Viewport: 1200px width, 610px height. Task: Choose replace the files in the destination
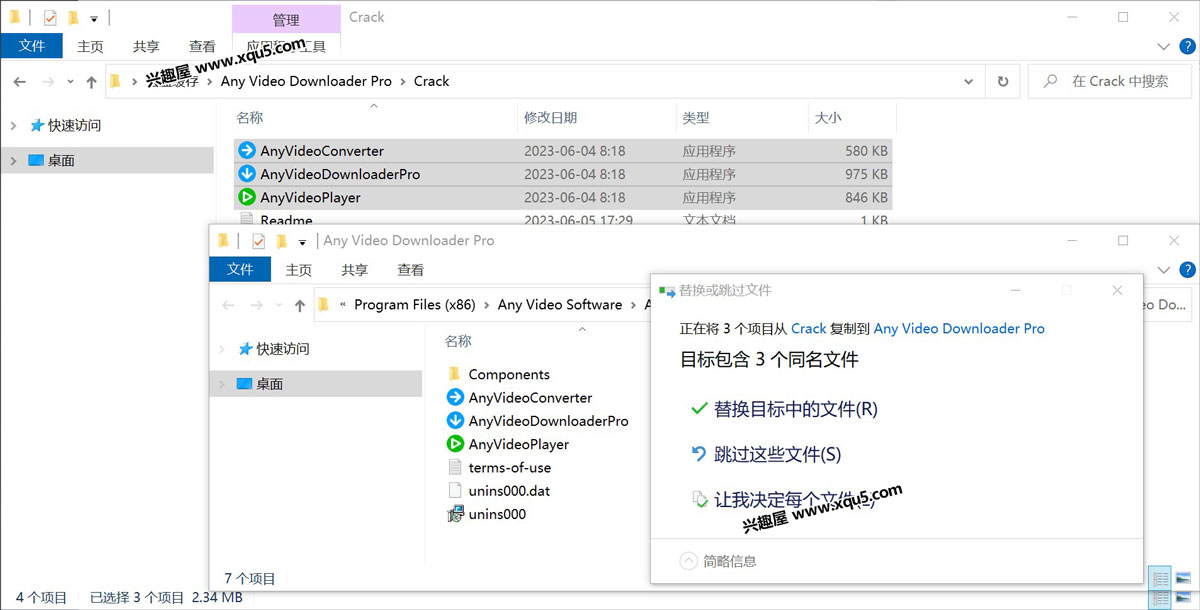(x=784, y=409)
